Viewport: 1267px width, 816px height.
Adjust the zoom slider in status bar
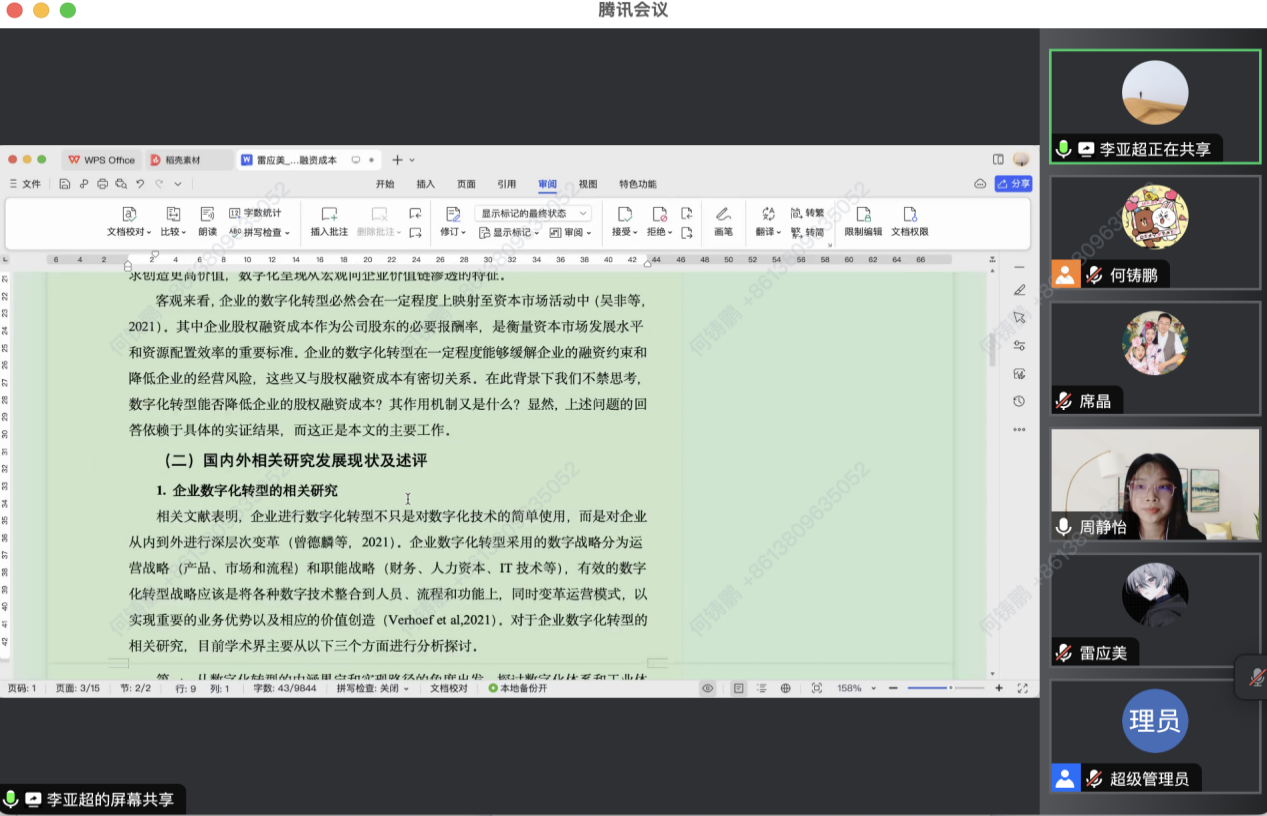pos(950,688)
